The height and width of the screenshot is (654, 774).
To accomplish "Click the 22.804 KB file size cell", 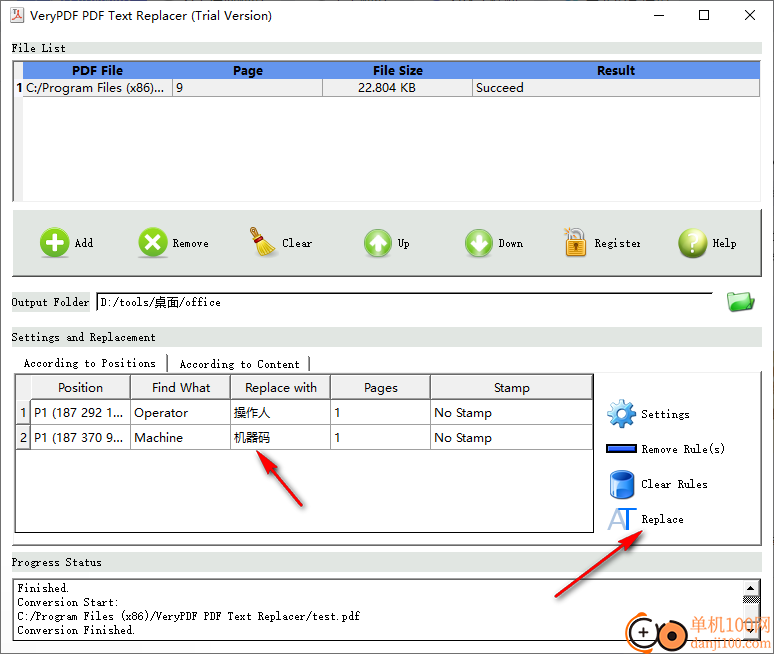I will coord(398,88).
